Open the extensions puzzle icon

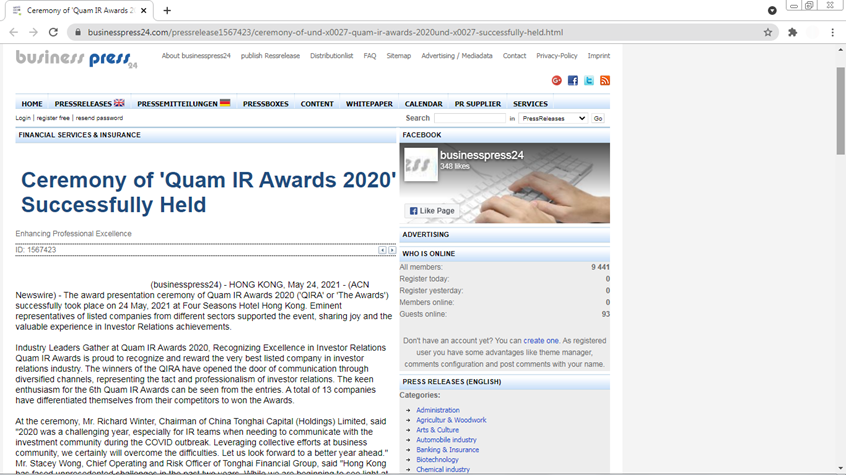tap(793, 32)
